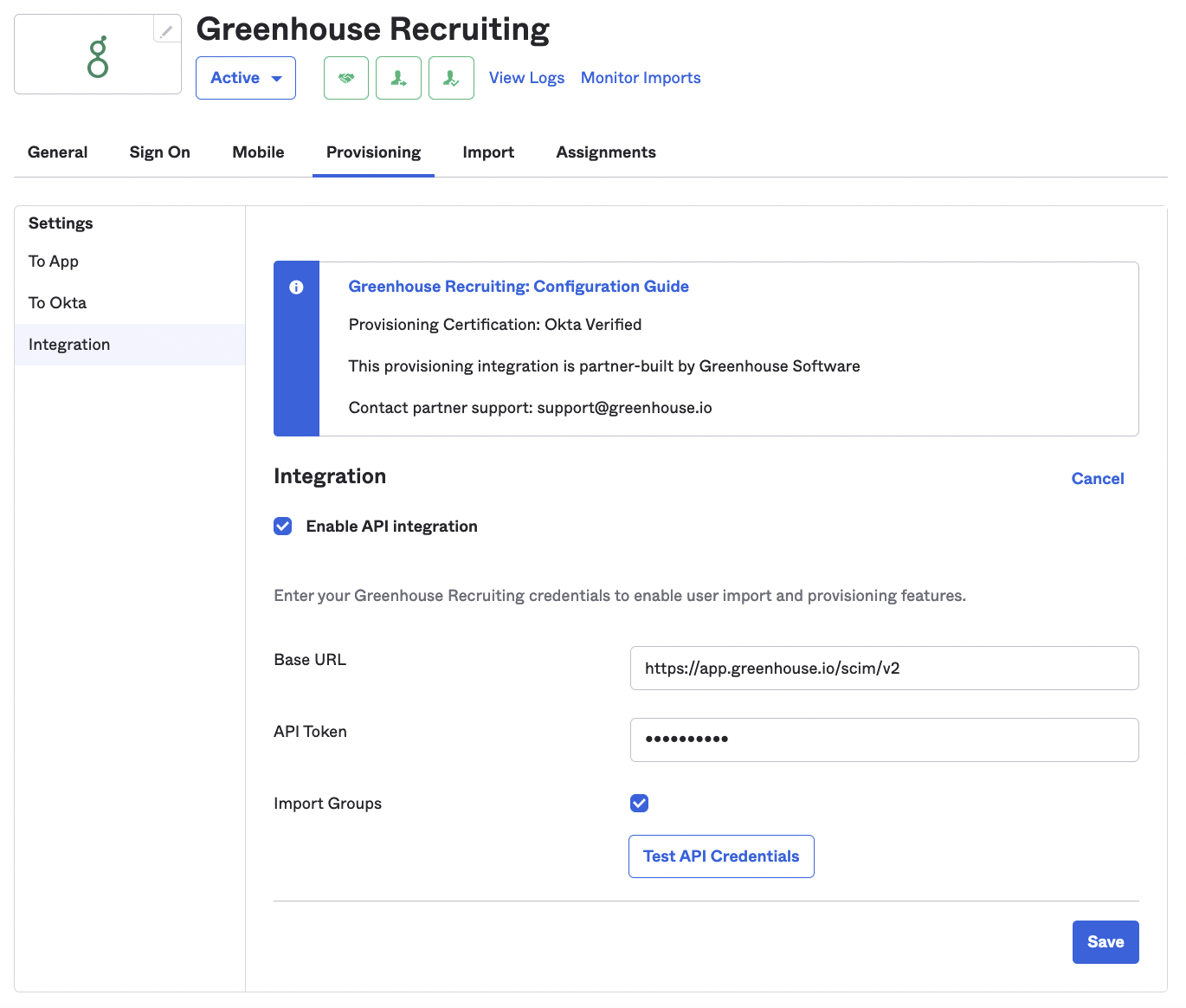
Task: Click the Greenhouse logo thumbnail
Action: pyautogui.click(x=98, y=56)
